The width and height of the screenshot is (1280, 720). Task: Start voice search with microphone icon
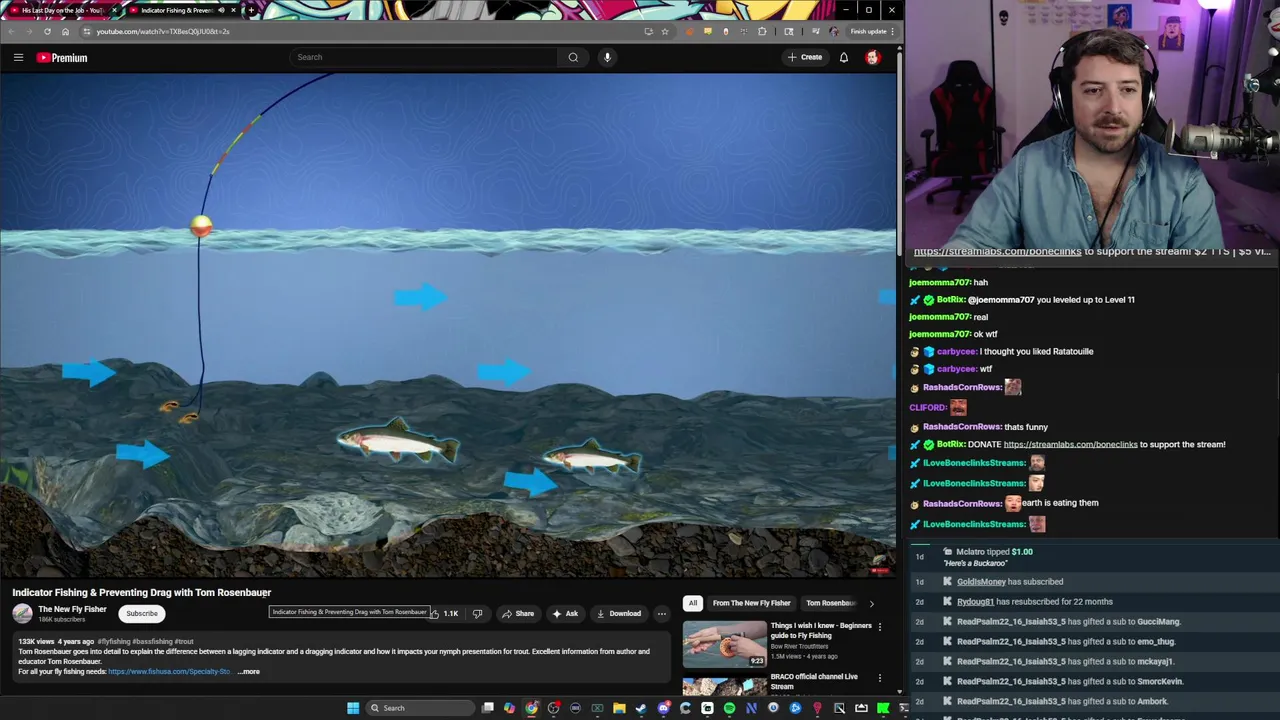607,57
